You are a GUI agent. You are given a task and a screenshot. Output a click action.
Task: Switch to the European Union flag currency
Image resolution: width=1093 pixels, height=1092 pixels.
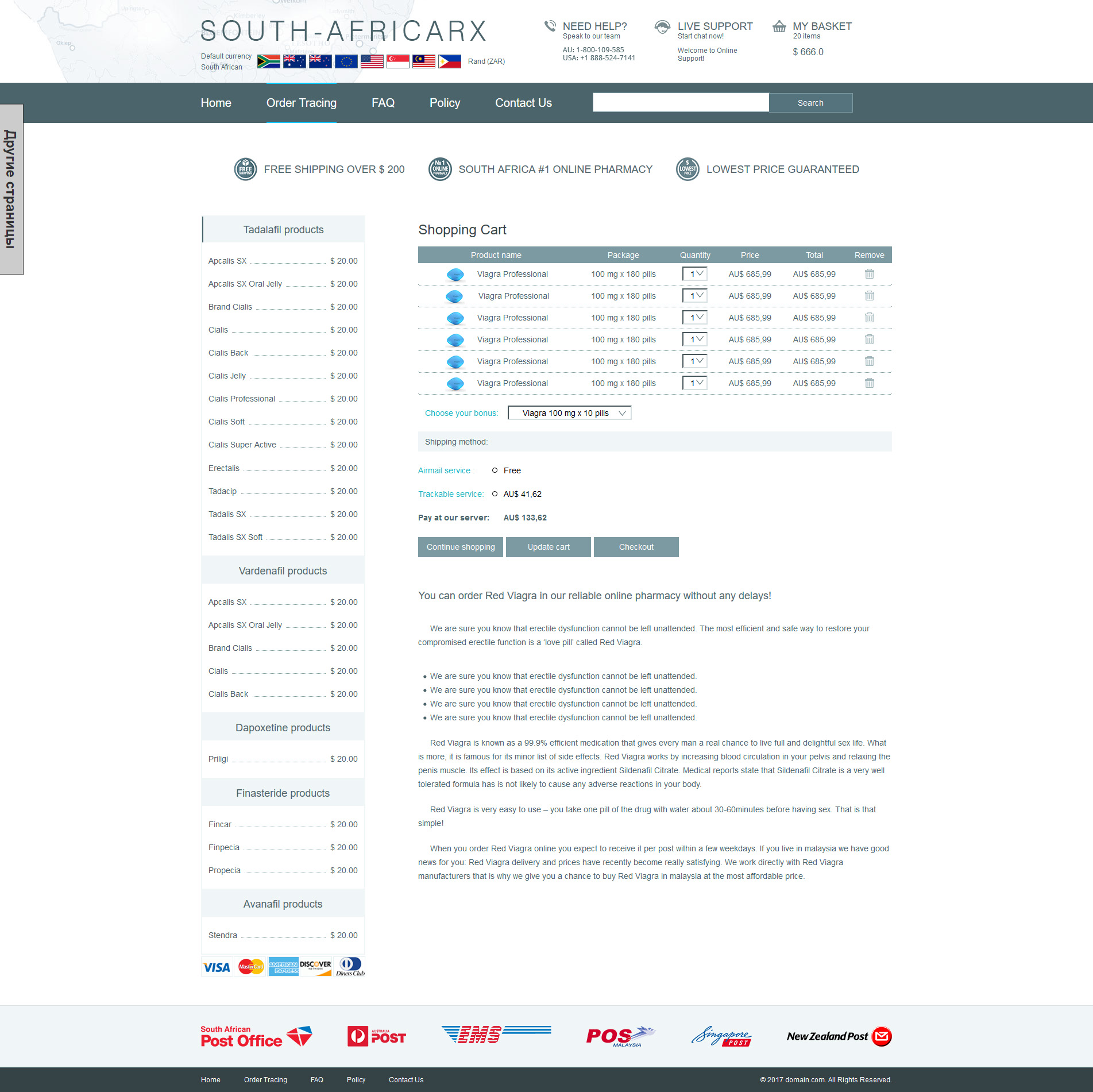(346, 61)
